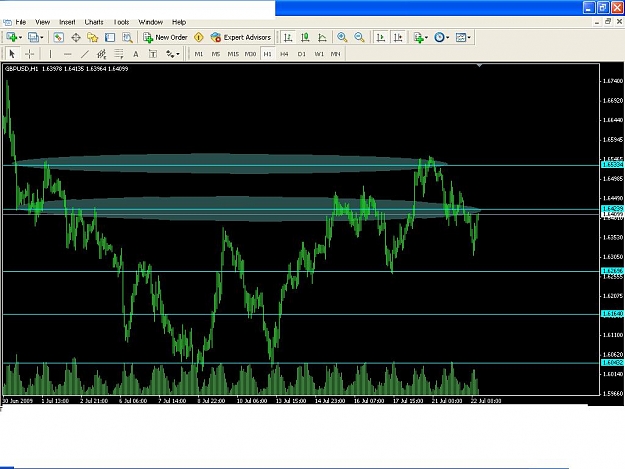Toggle chart shift from right edge
The image size is (625, 469).
(x=398, y=37)
